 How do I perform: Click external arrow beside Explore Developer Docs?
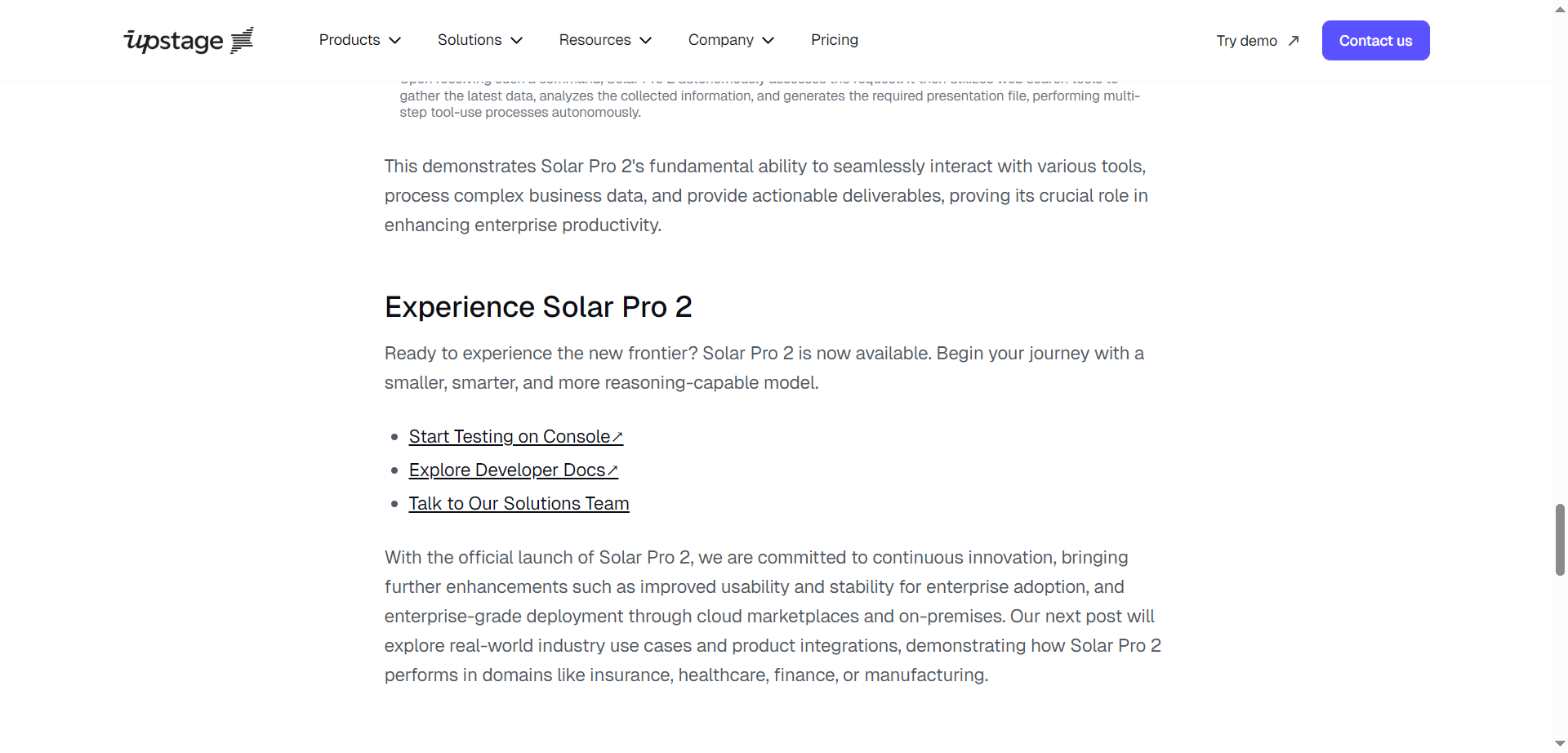click(612, 471)
